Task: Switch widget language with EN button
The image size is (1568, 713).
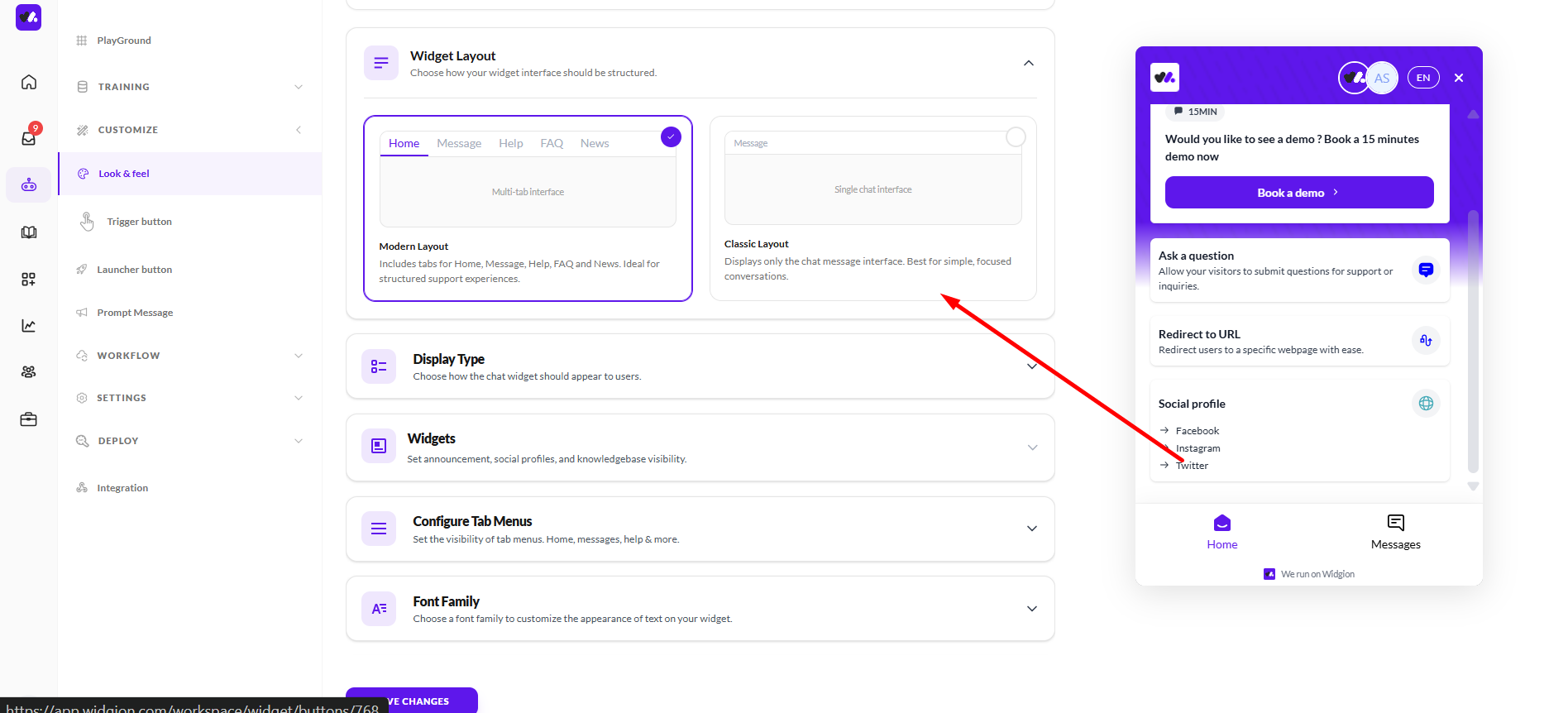Action: tap(1422, 78)
